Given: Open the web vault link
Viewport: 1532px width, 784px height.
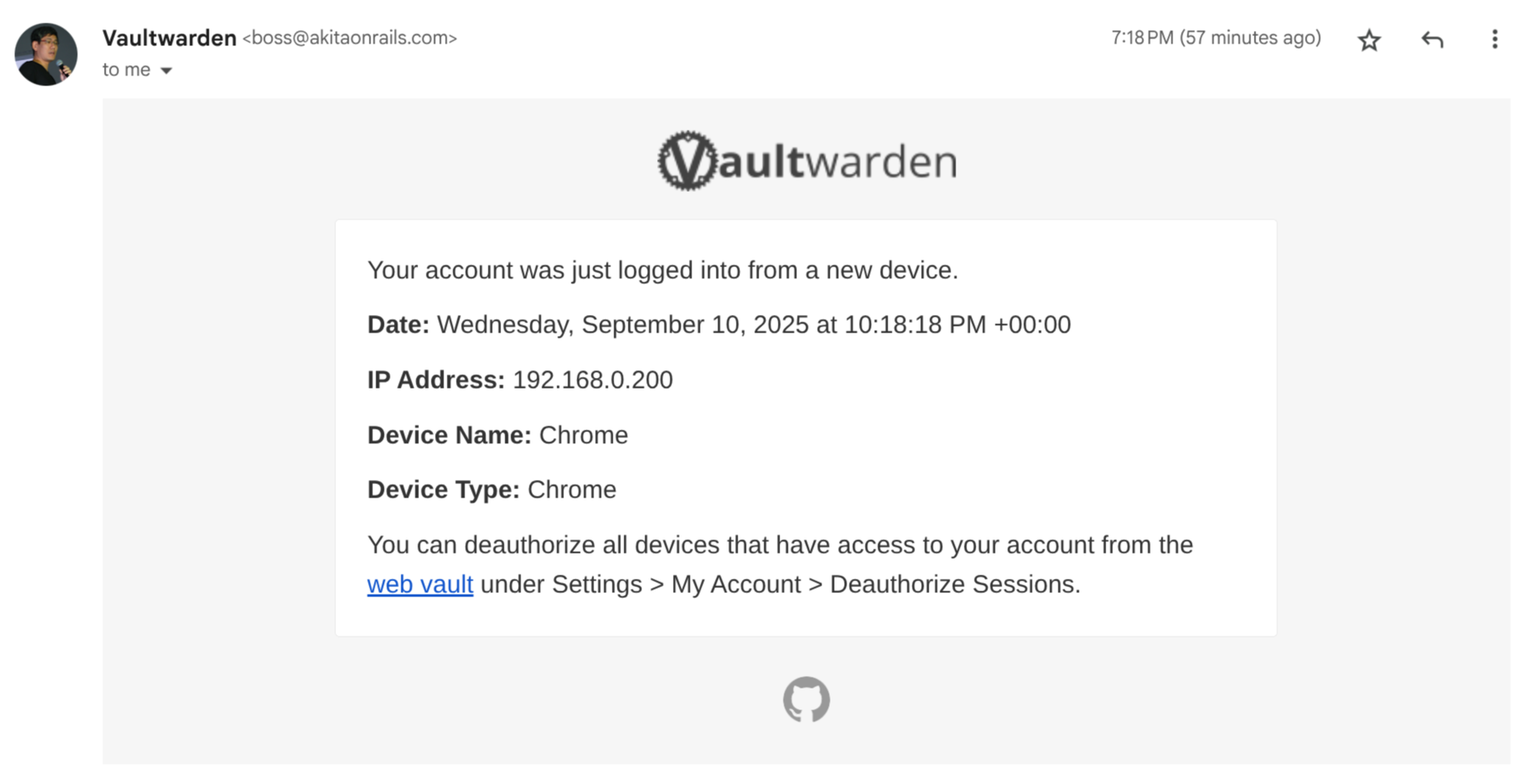Looking at the screenshot, I should [420, 584].
